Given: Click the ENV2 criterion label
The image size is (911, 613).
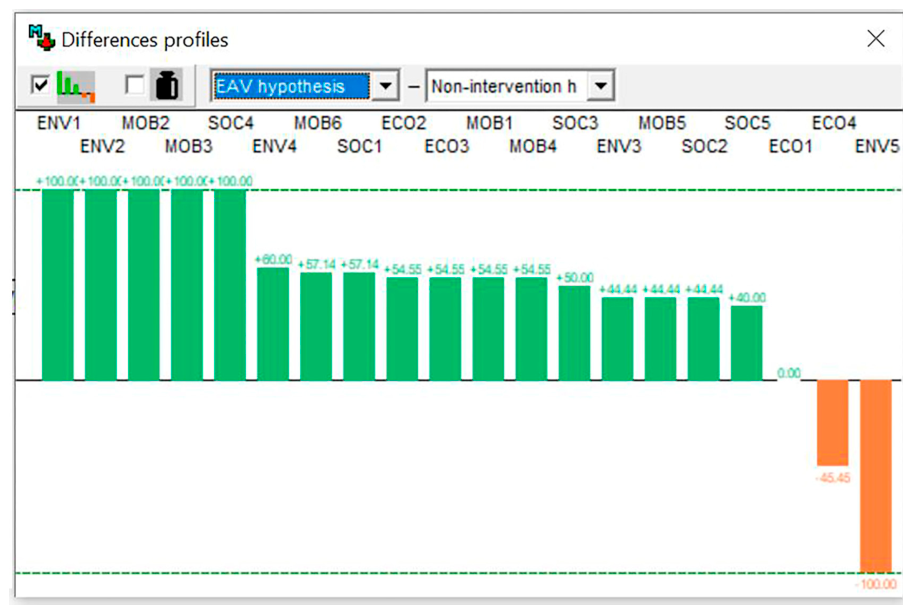Looking at the screenshot, I should click(x=102, y=146).
